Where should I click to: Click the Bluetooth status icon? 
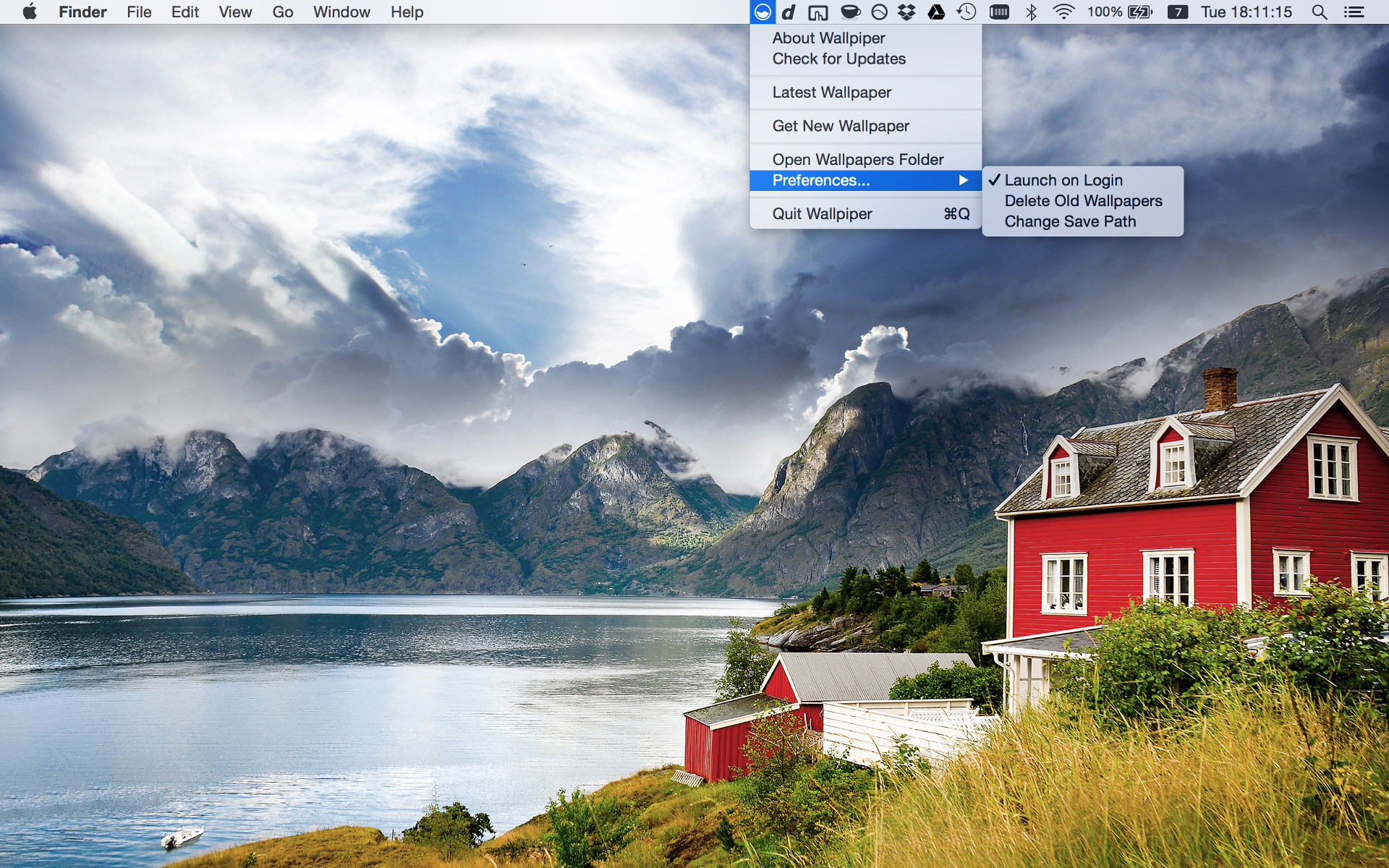(1032, 12)
